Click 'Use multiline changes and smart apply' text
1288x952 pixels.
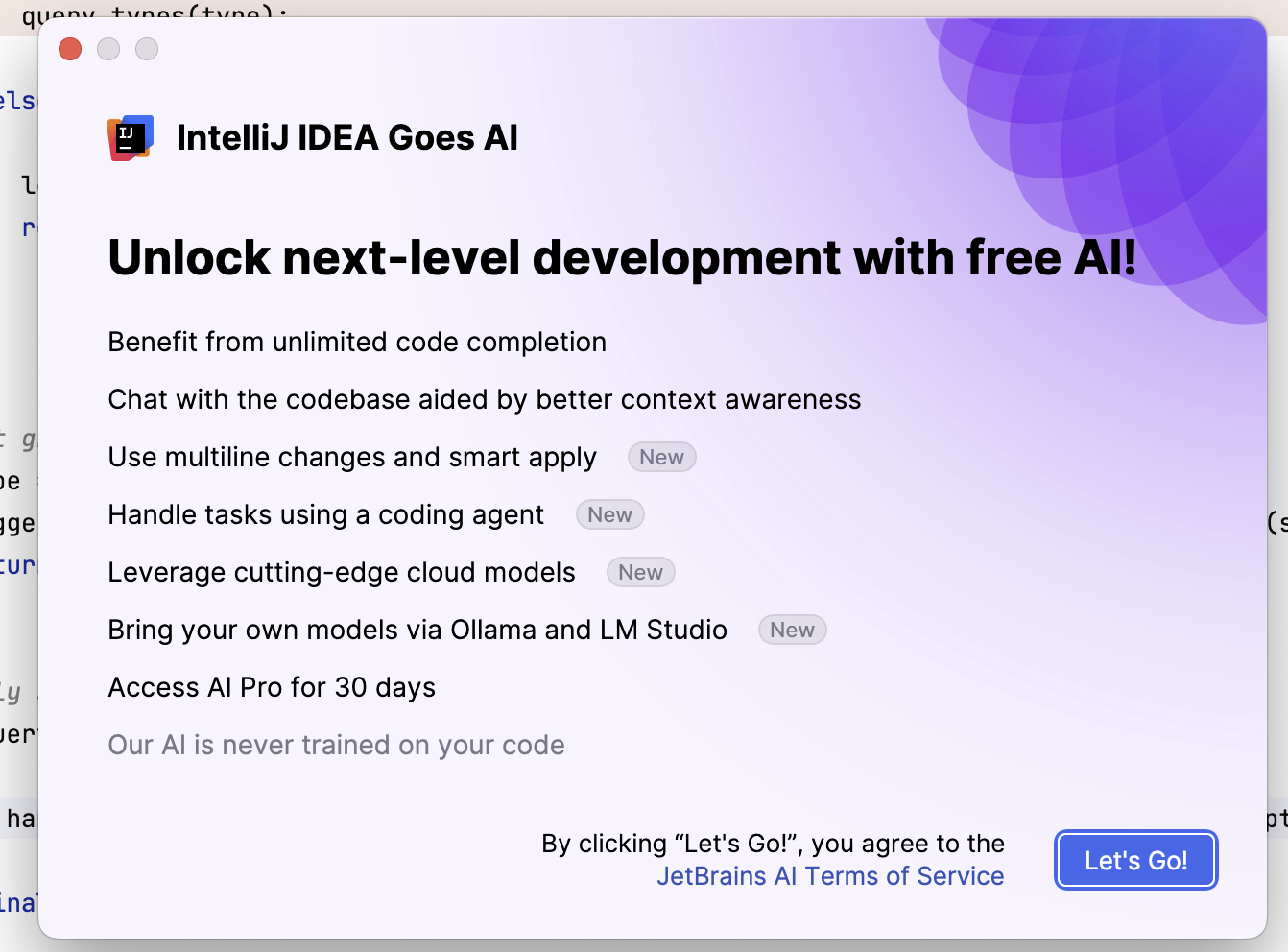352,458
